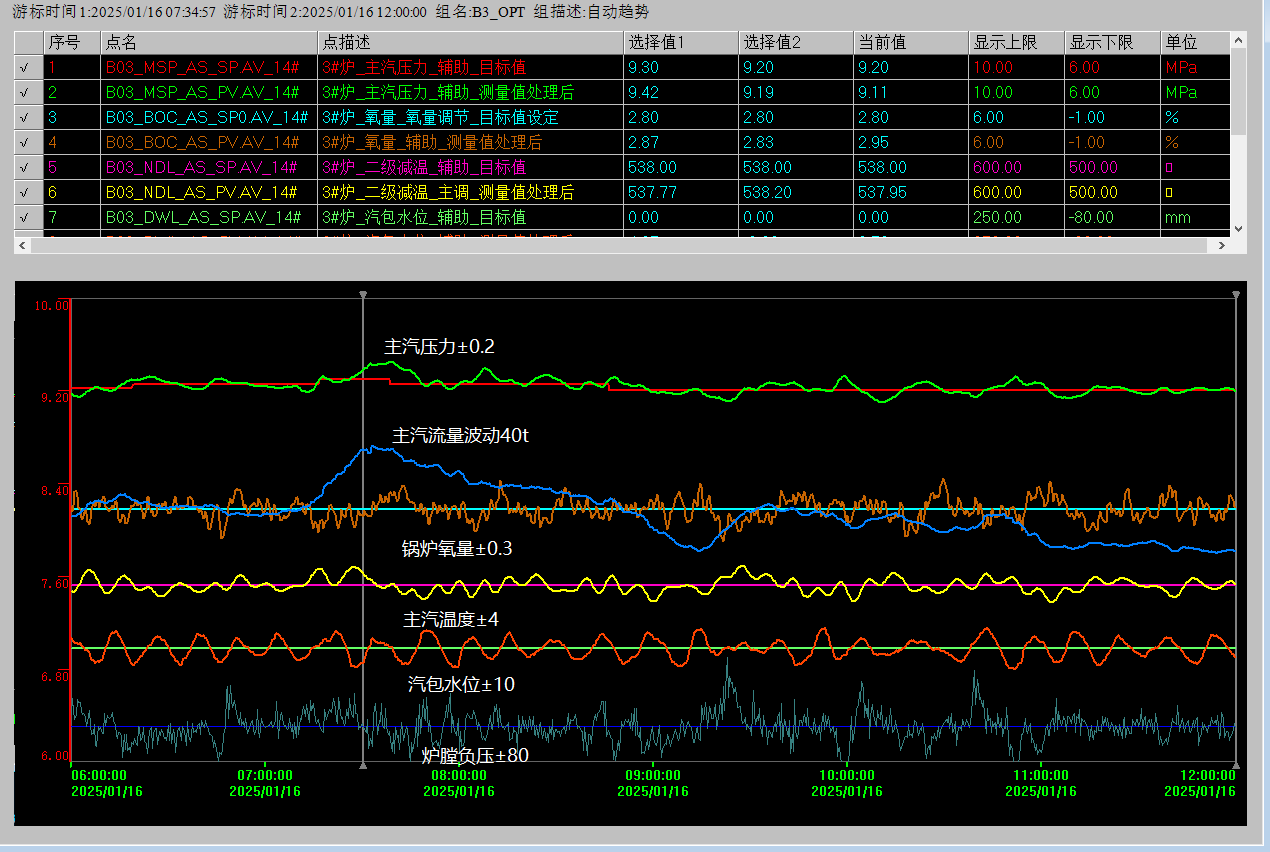Click the 500.00 lower limit in row 5
The height and width of the screenshot is (852, 1270).
[1093, 167]
